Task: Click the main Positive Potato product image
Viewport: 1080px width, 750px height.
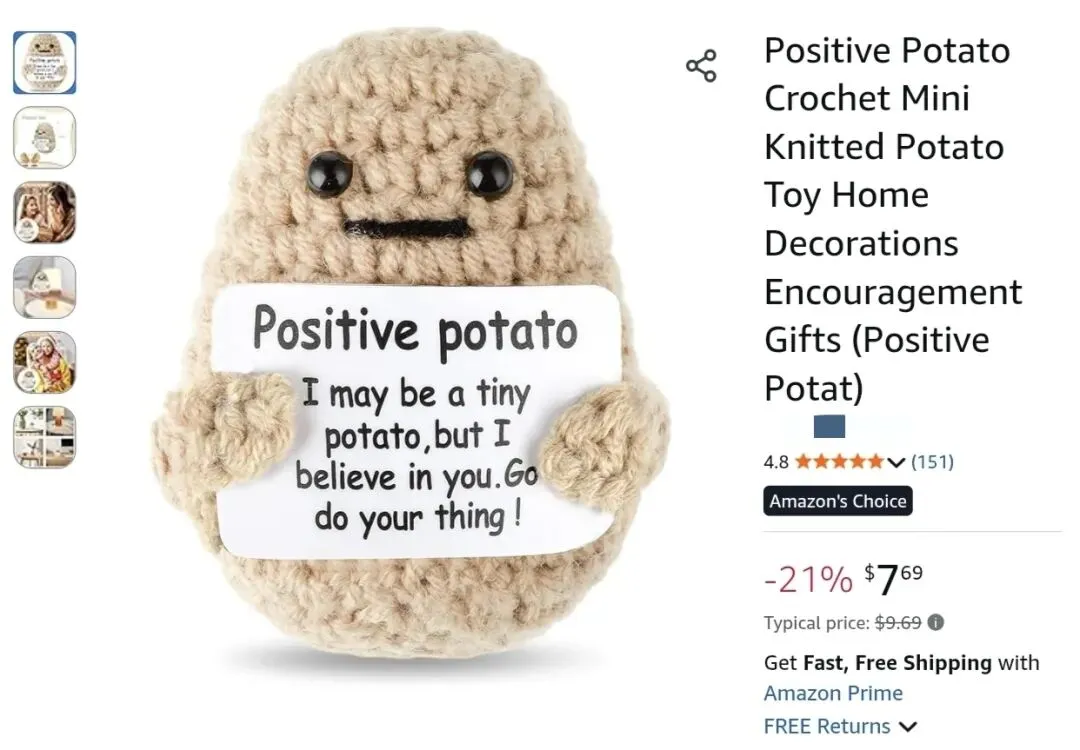Action: pos(411,344)
